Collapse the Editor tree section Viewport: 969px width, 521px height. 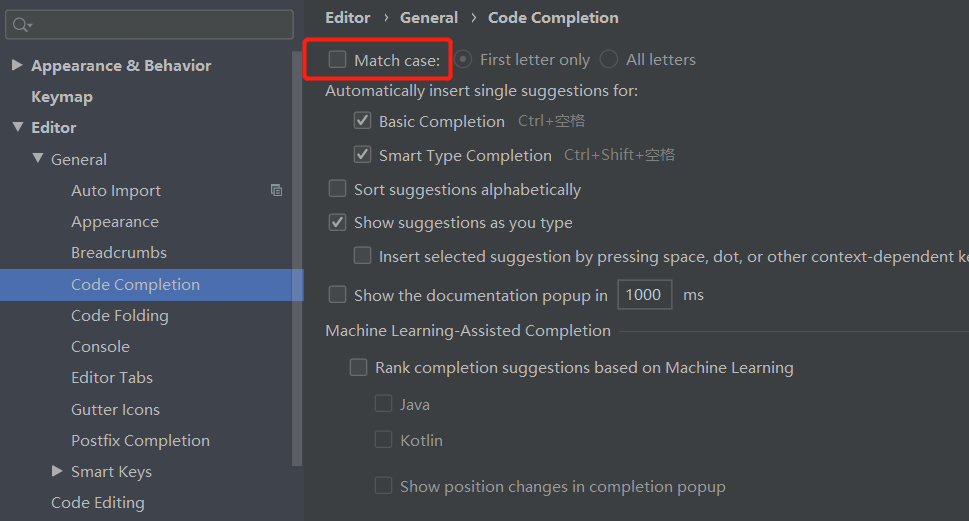pos(17,127)
